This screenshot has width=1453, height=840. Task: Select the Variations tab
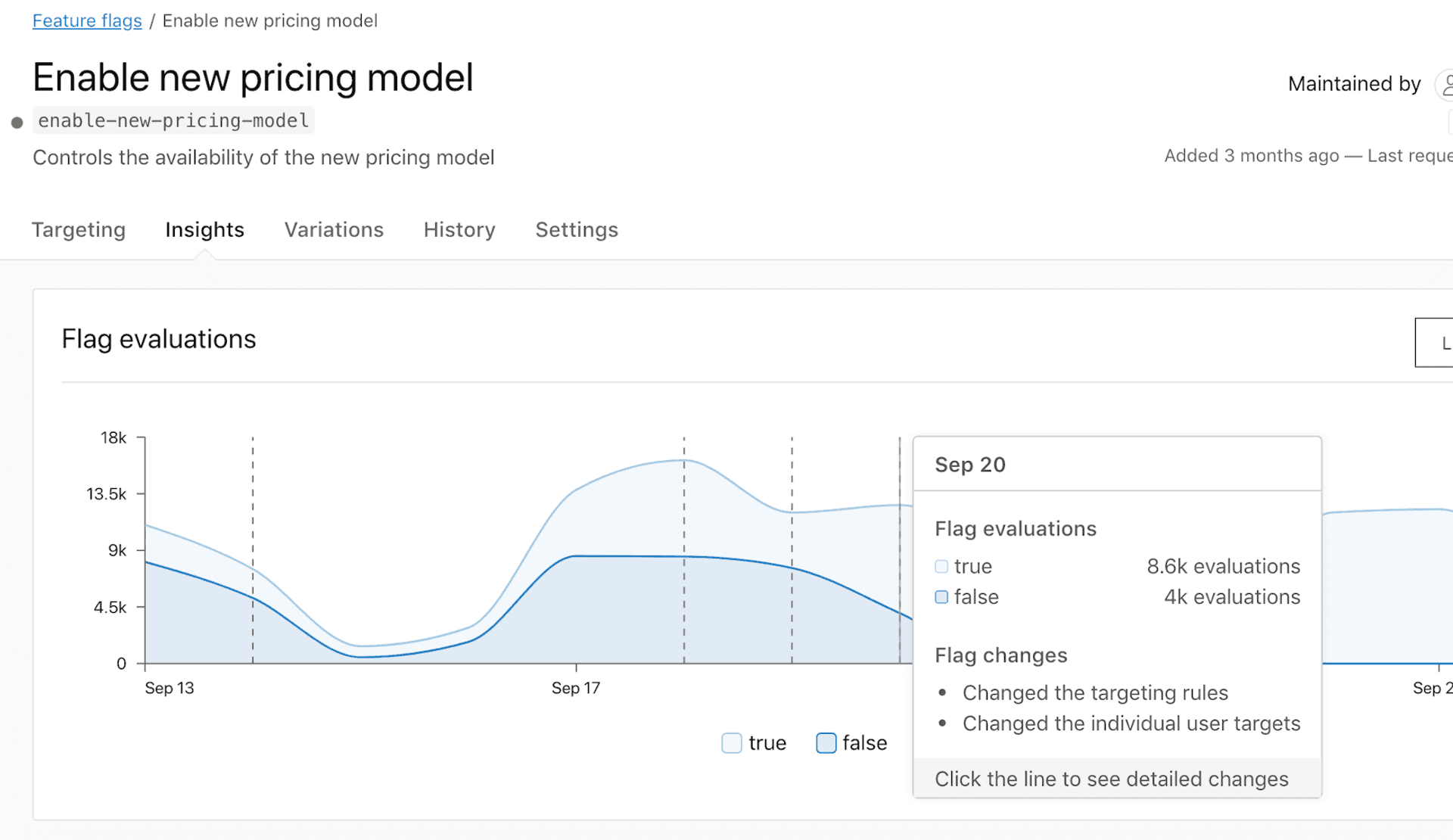pyautogui.click(x=334, y=229)
